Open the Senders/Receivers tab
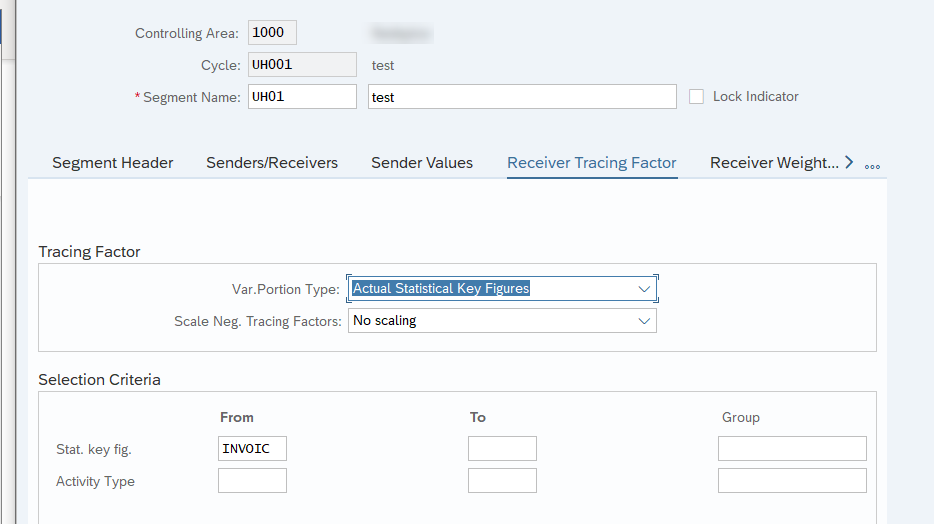934x524 pixels. (x=272, y=163)
